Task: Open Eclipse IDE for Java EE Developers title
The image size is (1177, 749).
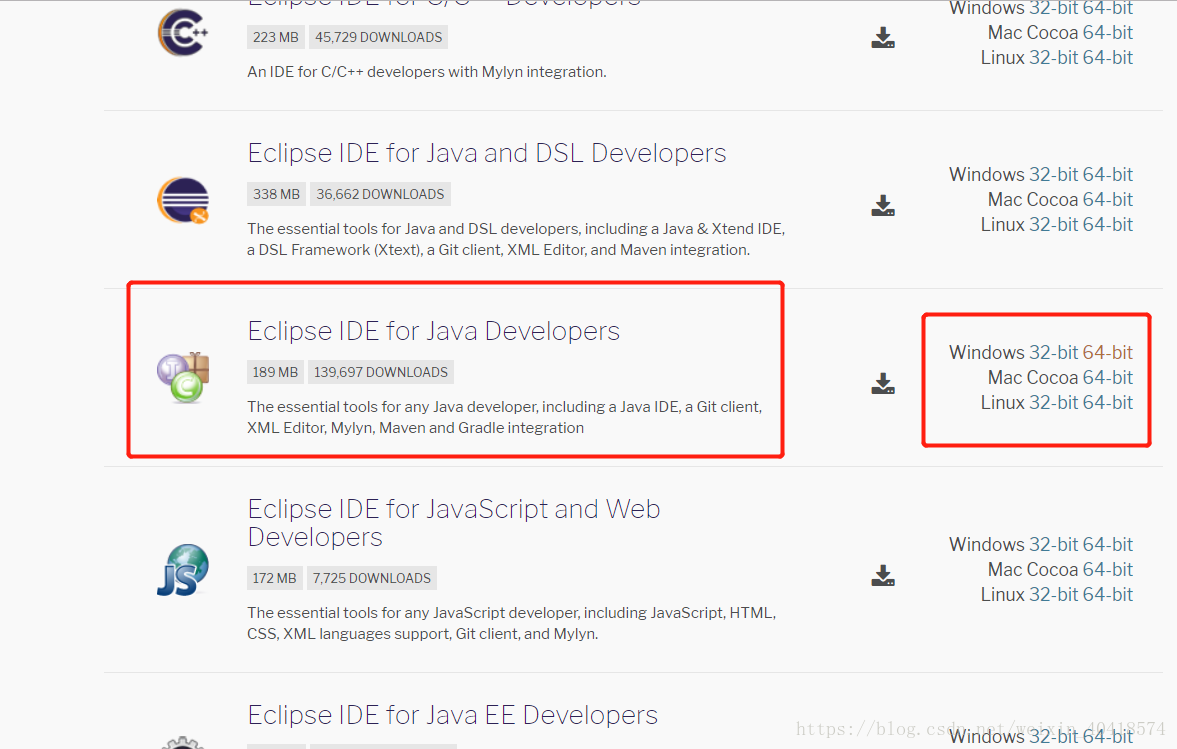Action: 453,715
